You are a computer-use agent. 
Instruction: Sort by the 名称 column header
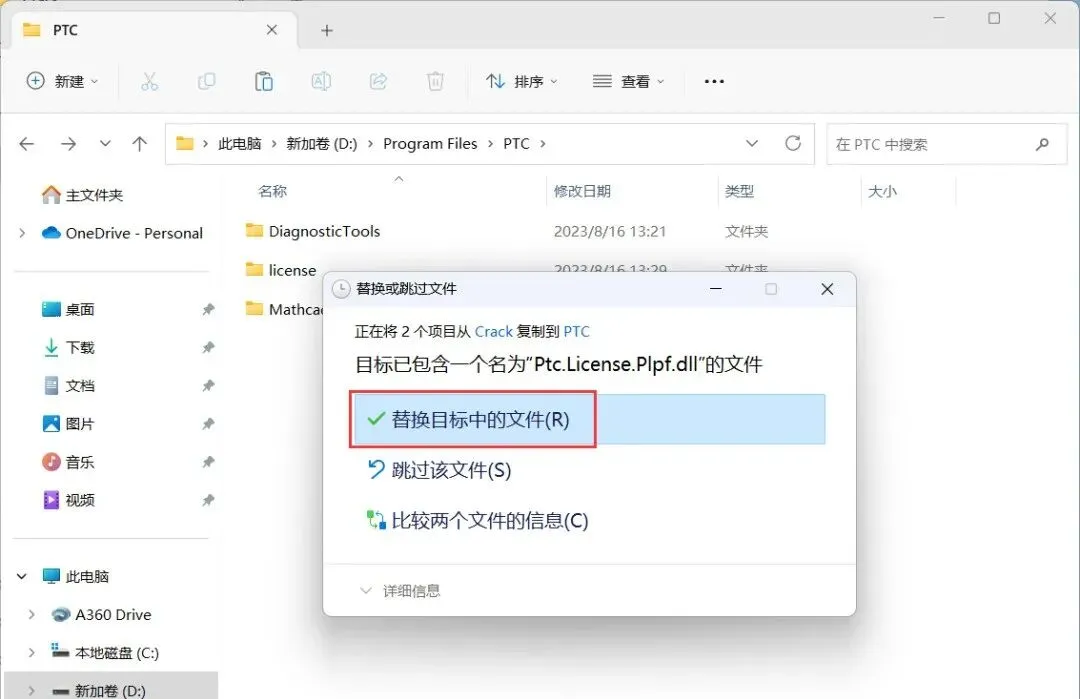coord(272,191)
